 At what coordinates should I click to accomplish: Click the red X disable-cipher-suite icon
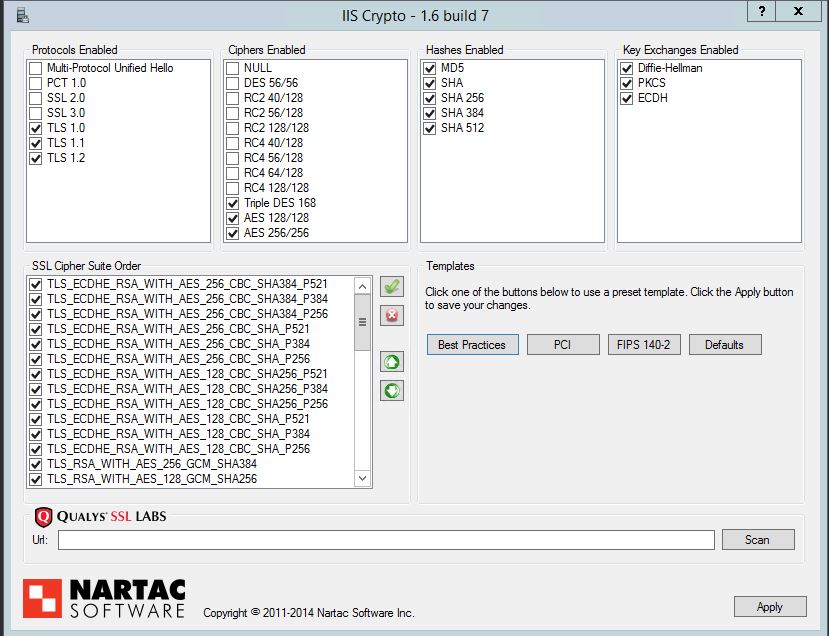click(392, 316)
